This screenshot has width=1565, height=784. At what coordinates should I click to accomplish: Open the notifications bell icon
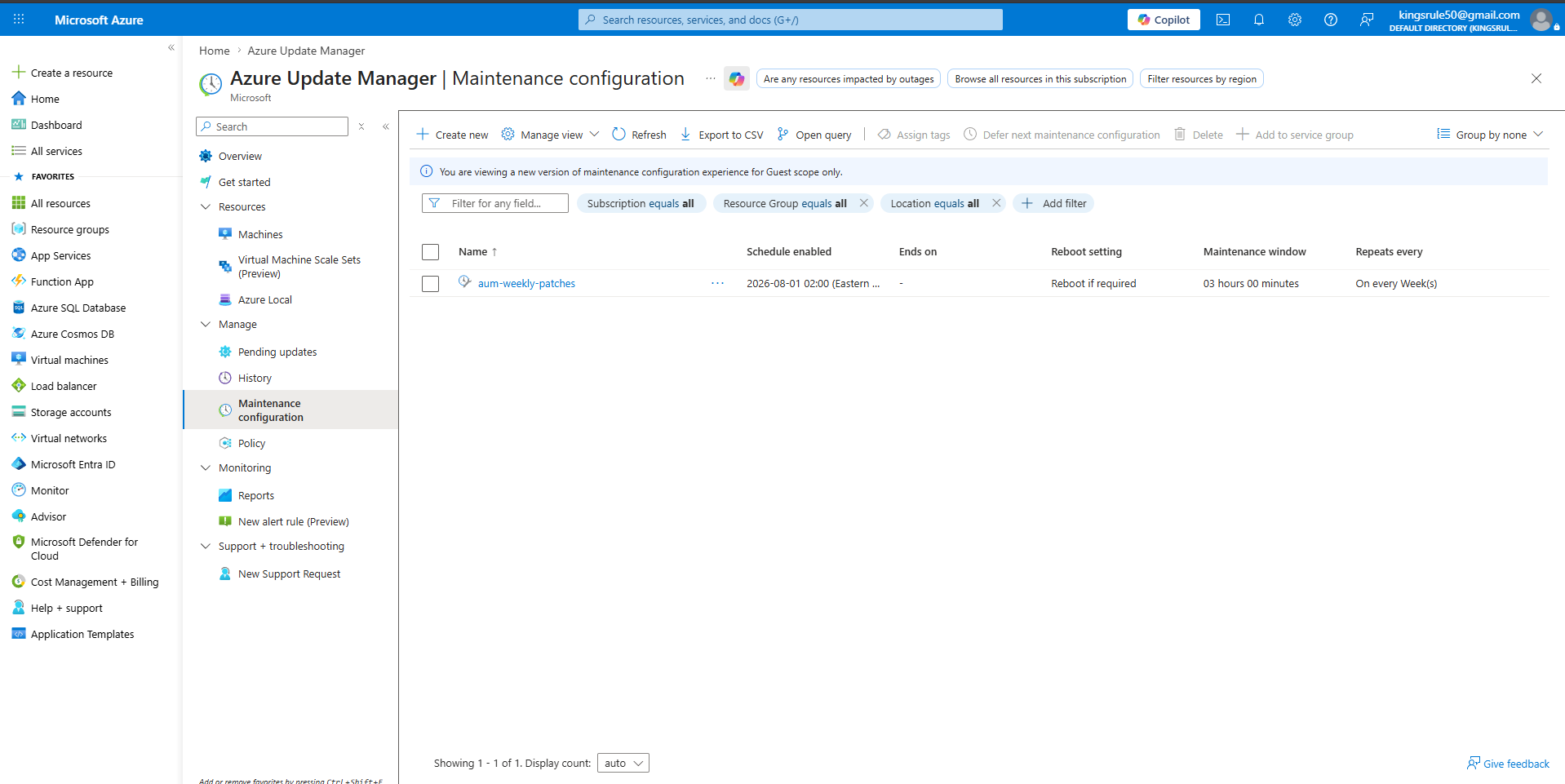[1258, 20]
